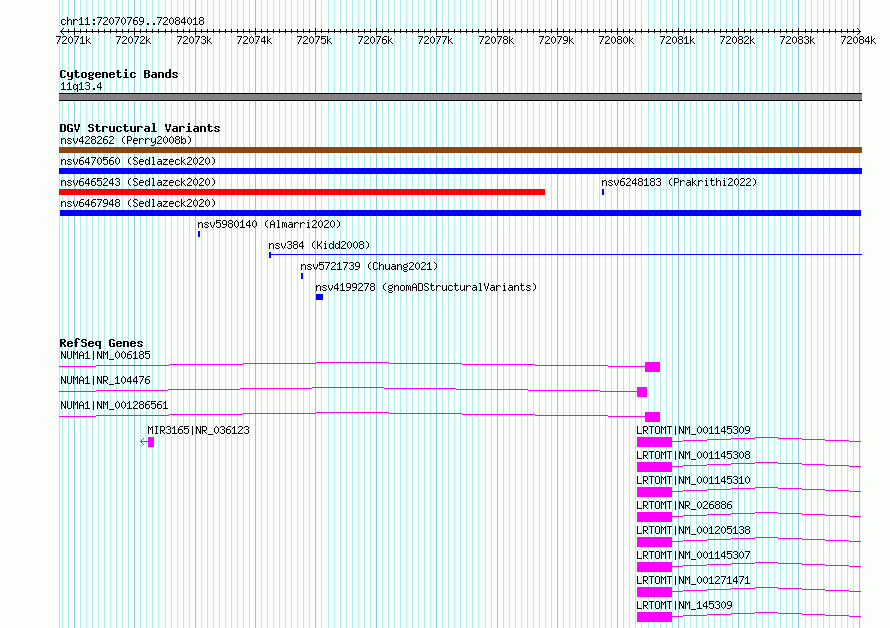Click the NUMA1|NR_104476 transcript label
This screenshot has height=628, width=890.
pyautogui.click(x=105, y=380)
